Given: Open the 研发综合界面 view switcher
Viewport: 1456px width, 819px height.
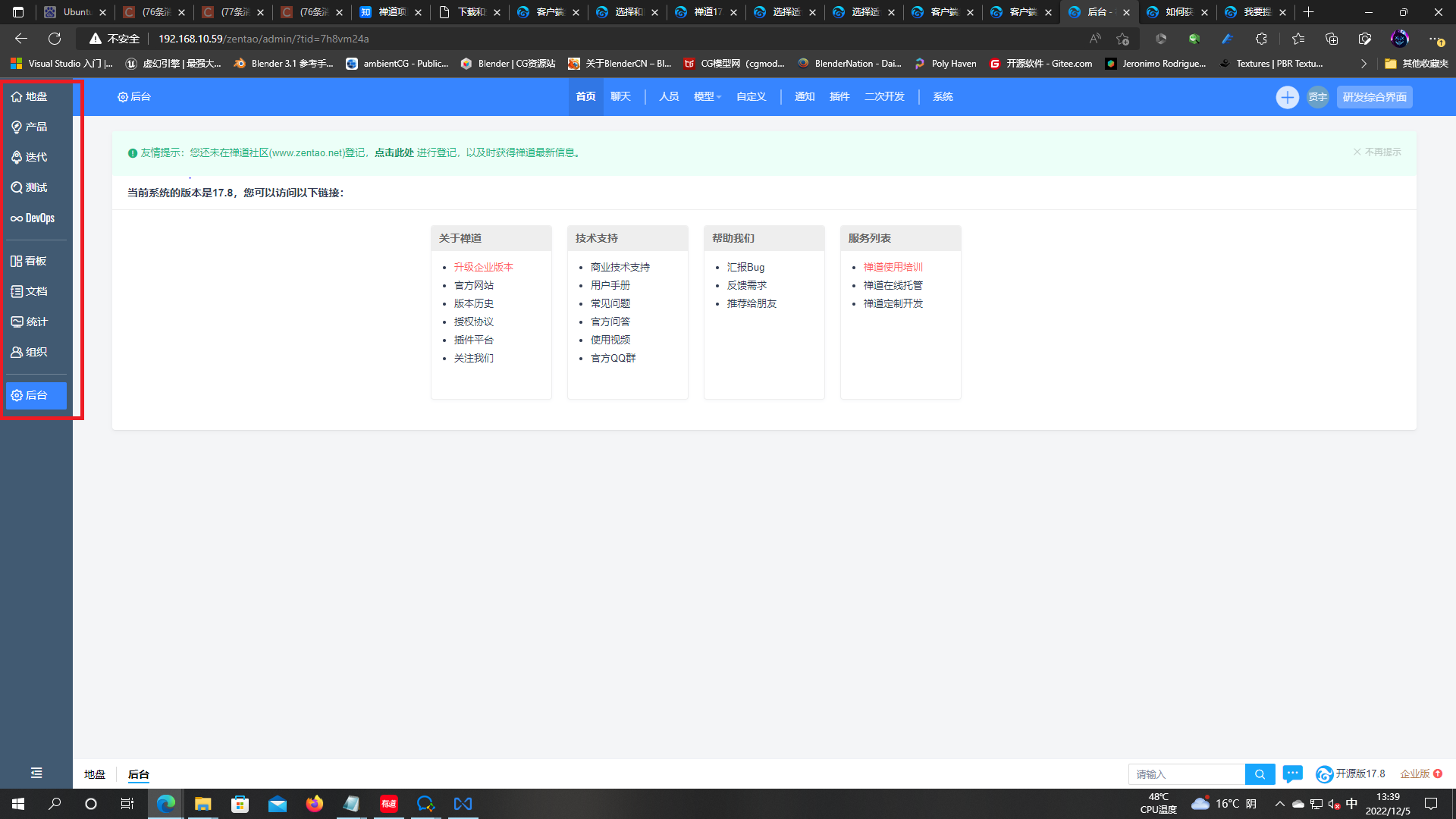Looking at the screenshot, I should 1374,97.
